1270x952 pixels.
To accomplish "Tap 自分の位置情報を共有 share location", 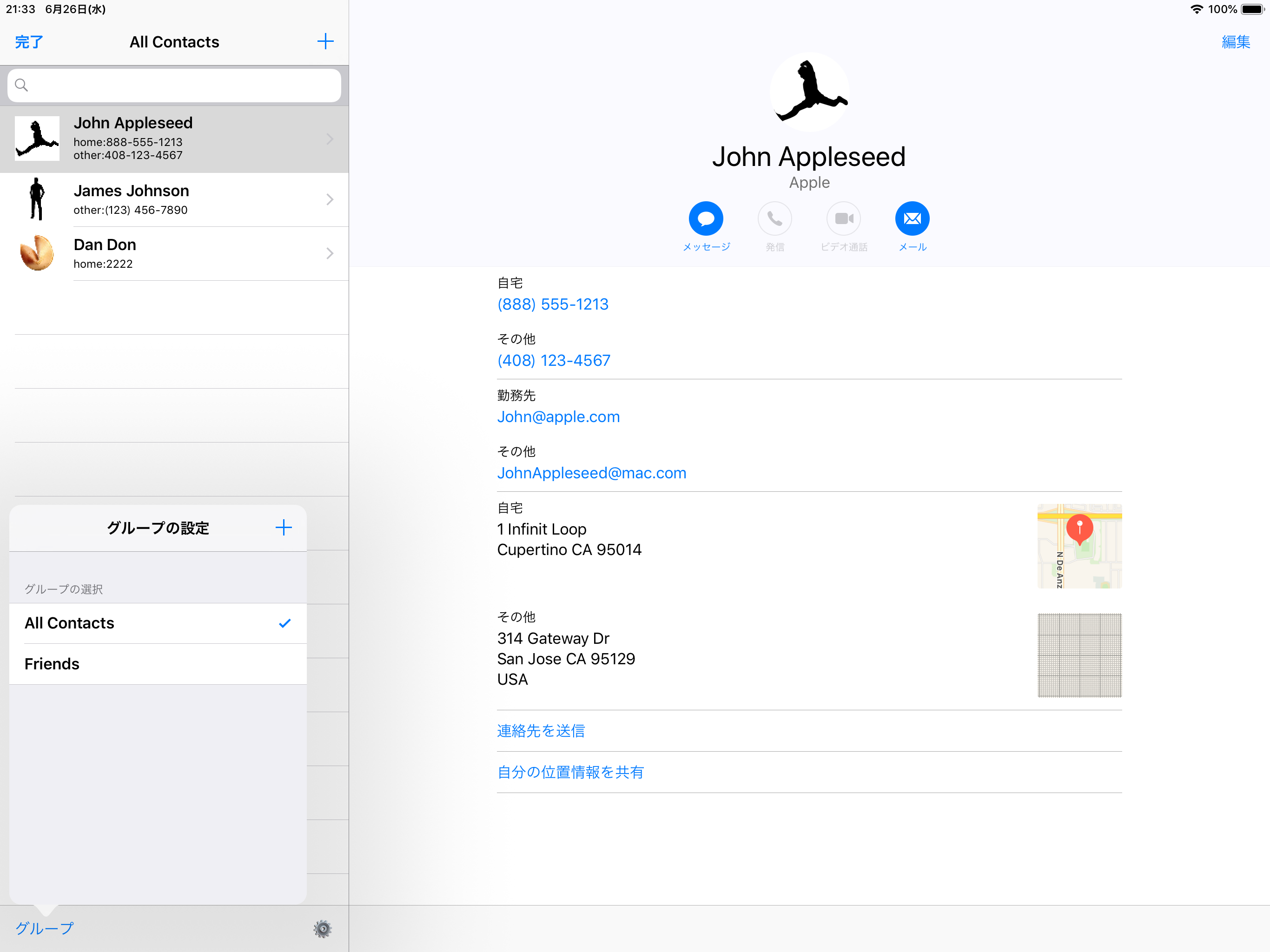I will pyautogui.click(x=570, y=772).
